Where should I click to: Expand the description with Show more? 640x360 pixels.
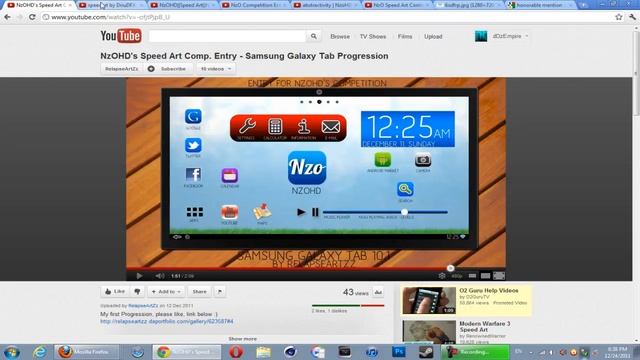click(242, 339)
